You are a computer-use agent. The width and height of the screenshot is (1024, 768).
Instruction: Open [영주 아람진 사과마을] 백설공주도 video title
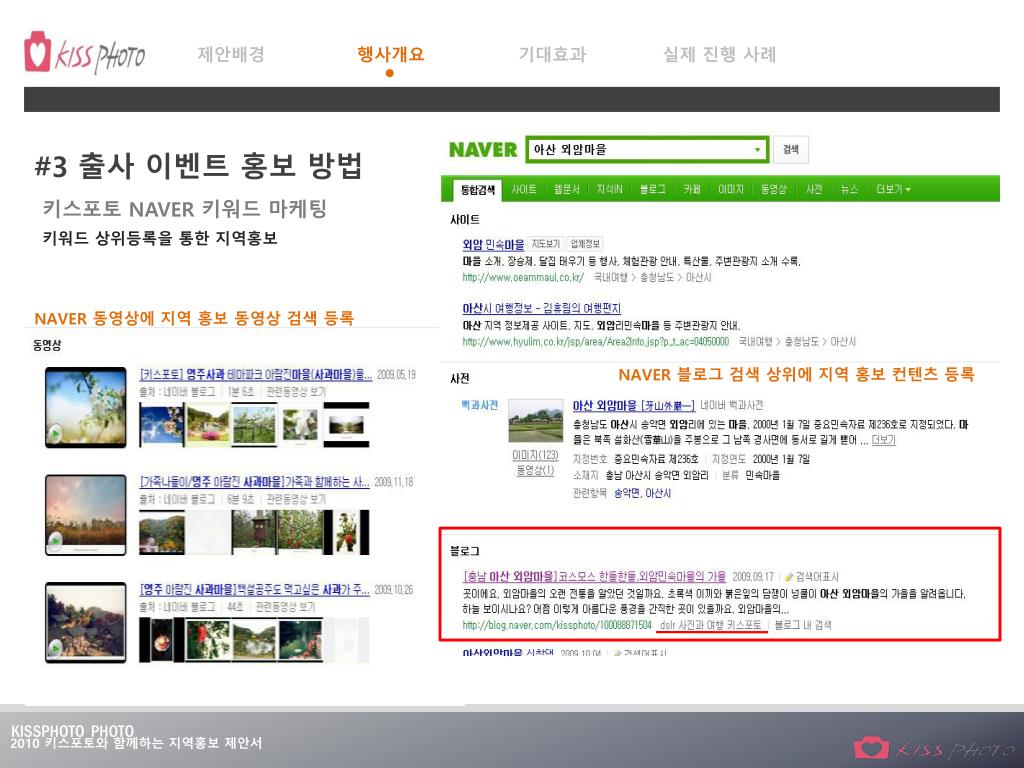coord(255,590)
